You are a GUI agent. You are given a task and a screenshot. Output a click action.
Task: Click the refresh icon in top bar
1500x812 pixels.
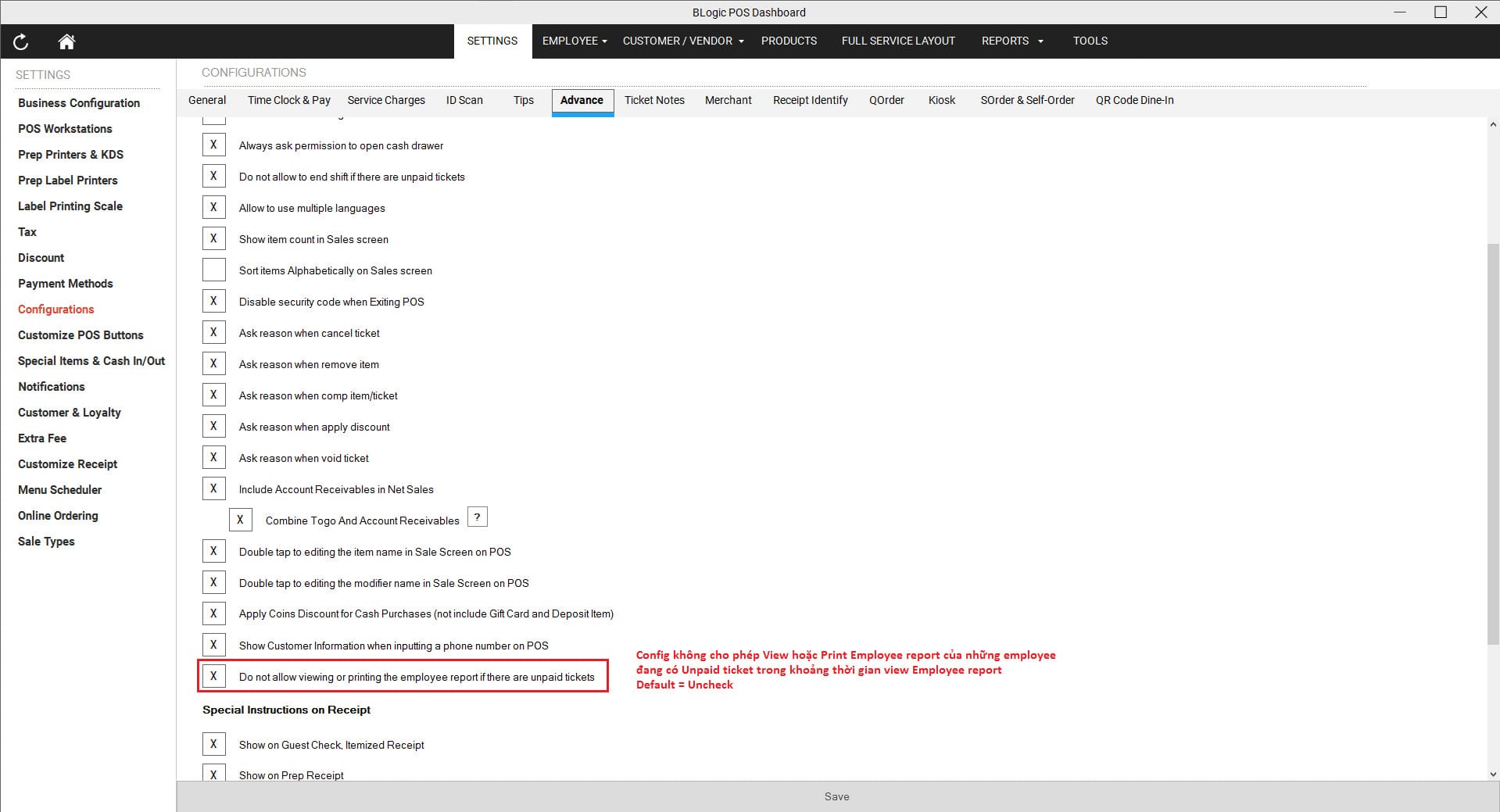(x=21, y=42)
